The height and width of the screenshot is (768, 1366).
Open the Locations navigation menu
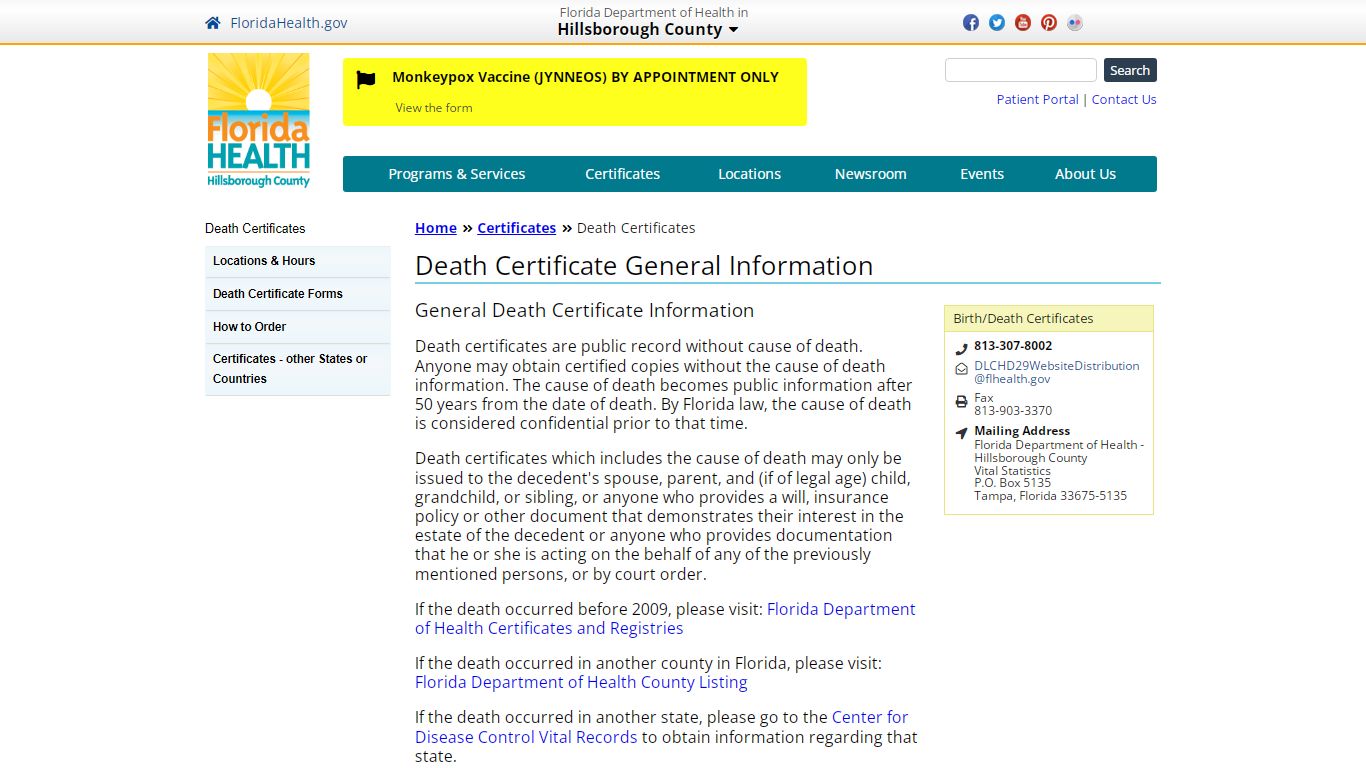[x=749, y=174]
